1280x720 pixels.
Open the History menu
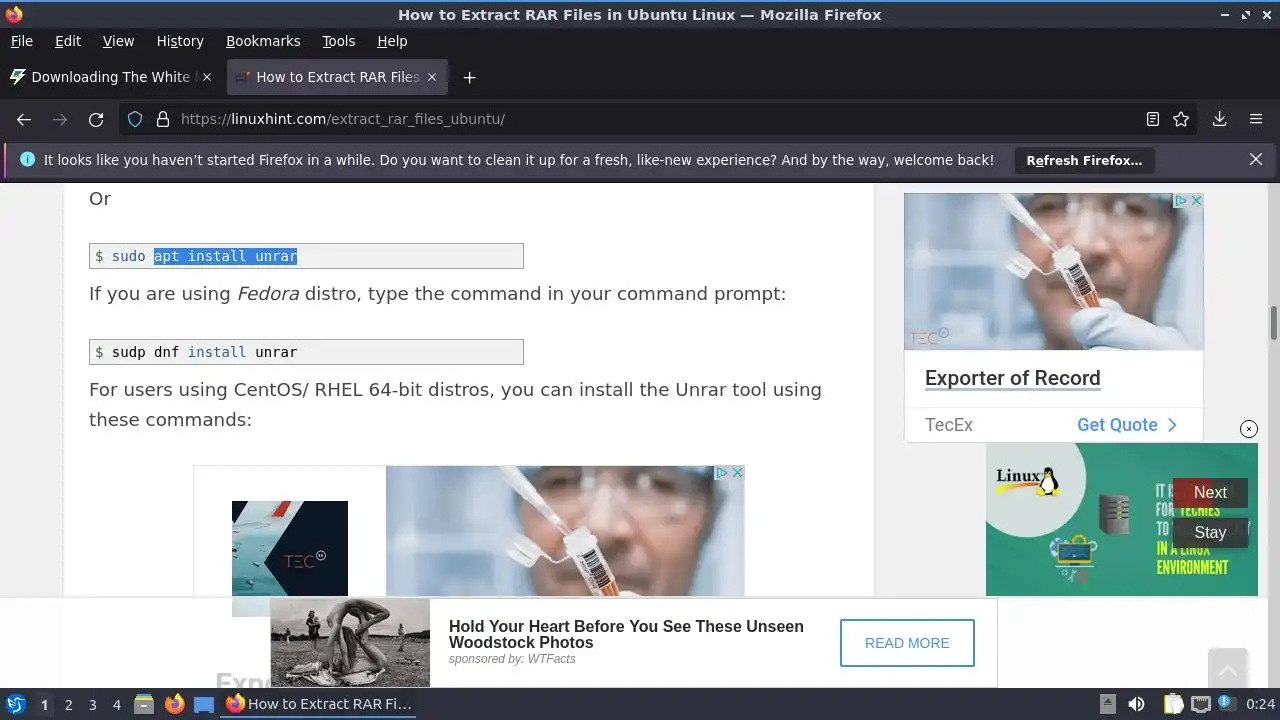click(180, 41)
